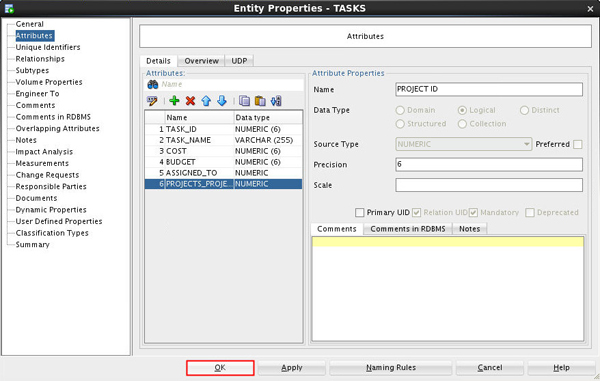The height and width of the screenshot is (381, 600).
Task: Open Naming Rules button
Action: (391, 368)
